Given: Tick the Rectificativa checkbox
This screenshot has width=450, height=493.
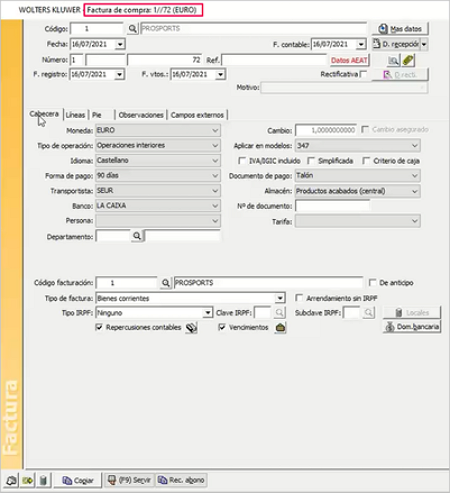Looking at the screenshot, I should pos(364,74).
